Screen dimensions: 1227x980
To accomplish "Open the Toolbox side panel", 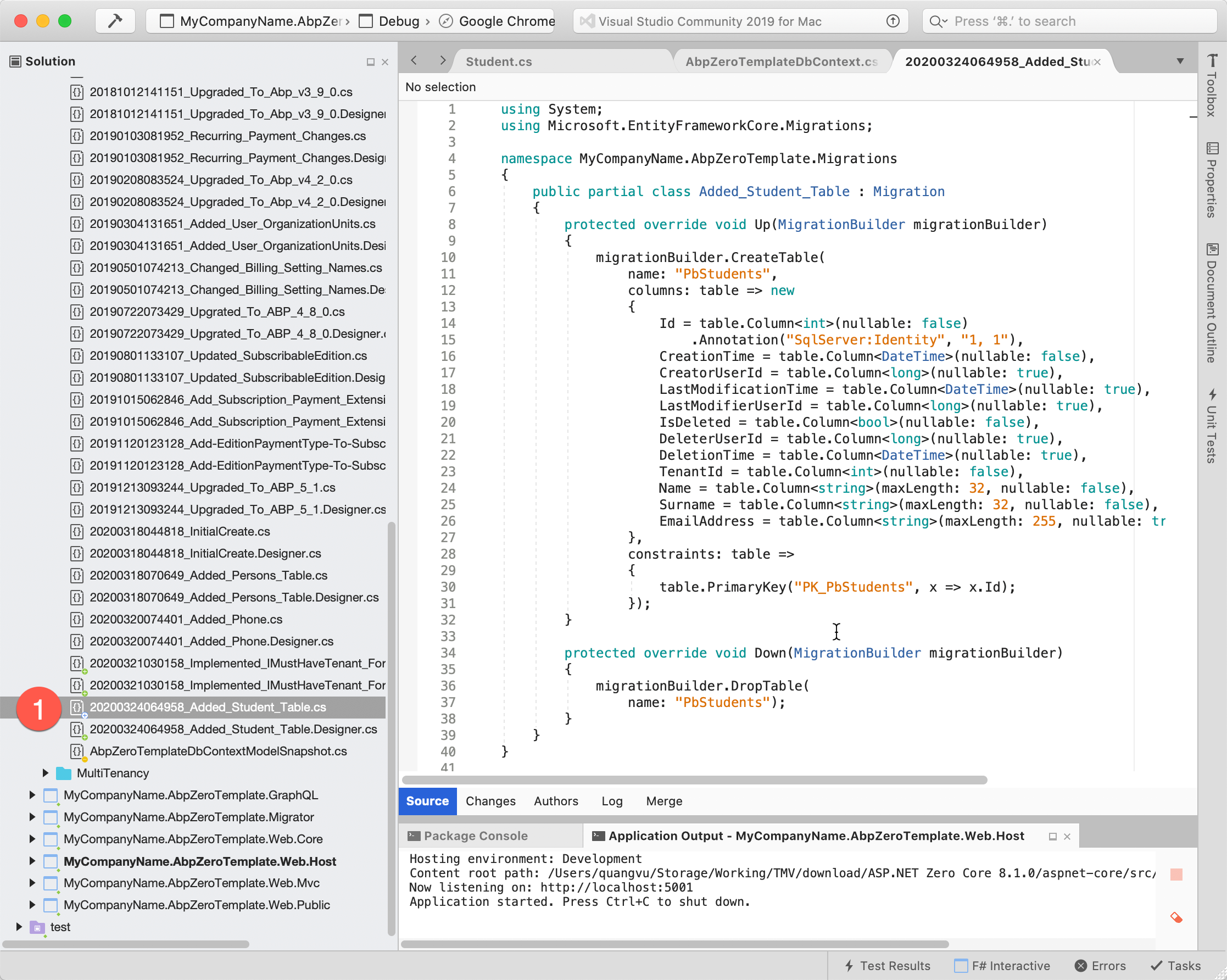I will tap(1212, 85).
